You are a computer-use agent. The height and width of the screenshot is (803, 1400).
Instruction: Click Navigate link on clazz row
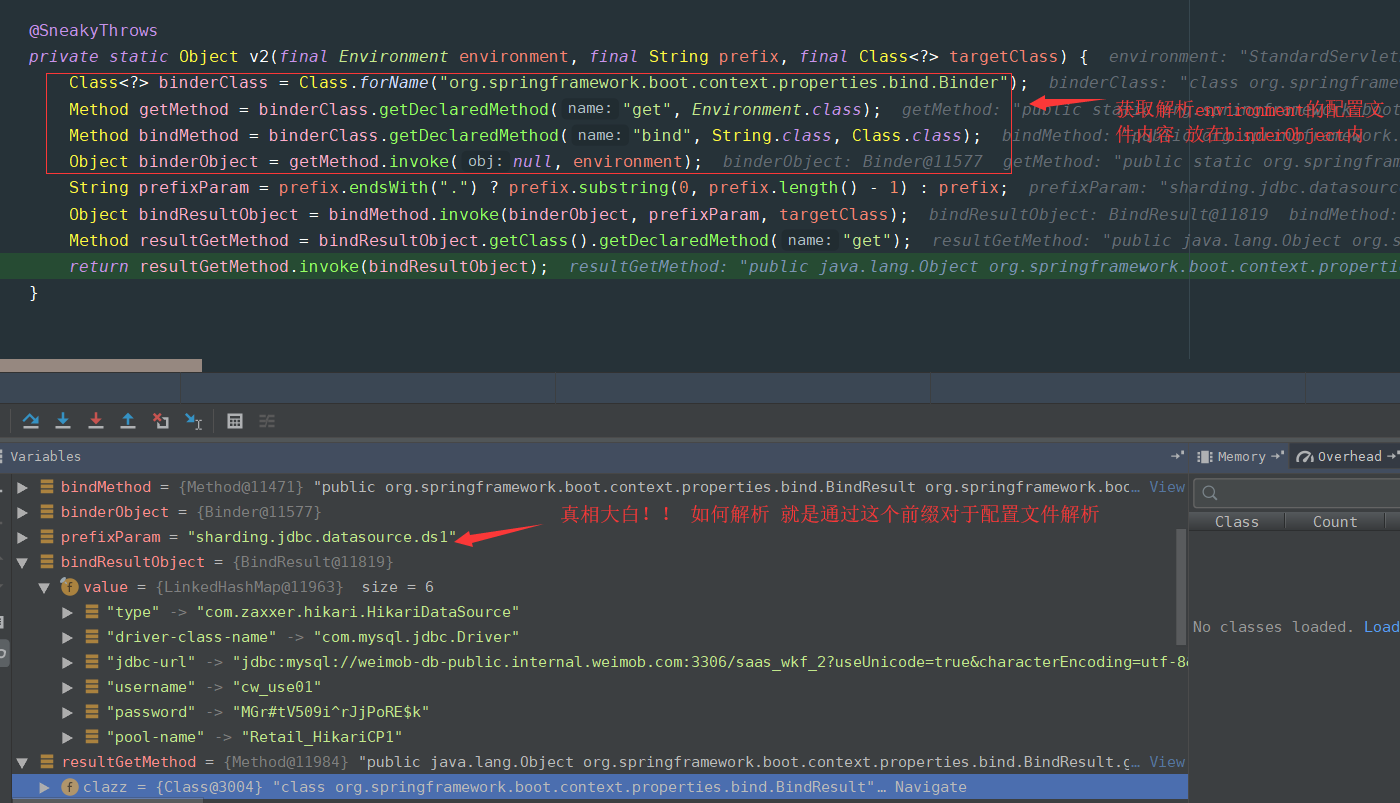pos(930,787)
